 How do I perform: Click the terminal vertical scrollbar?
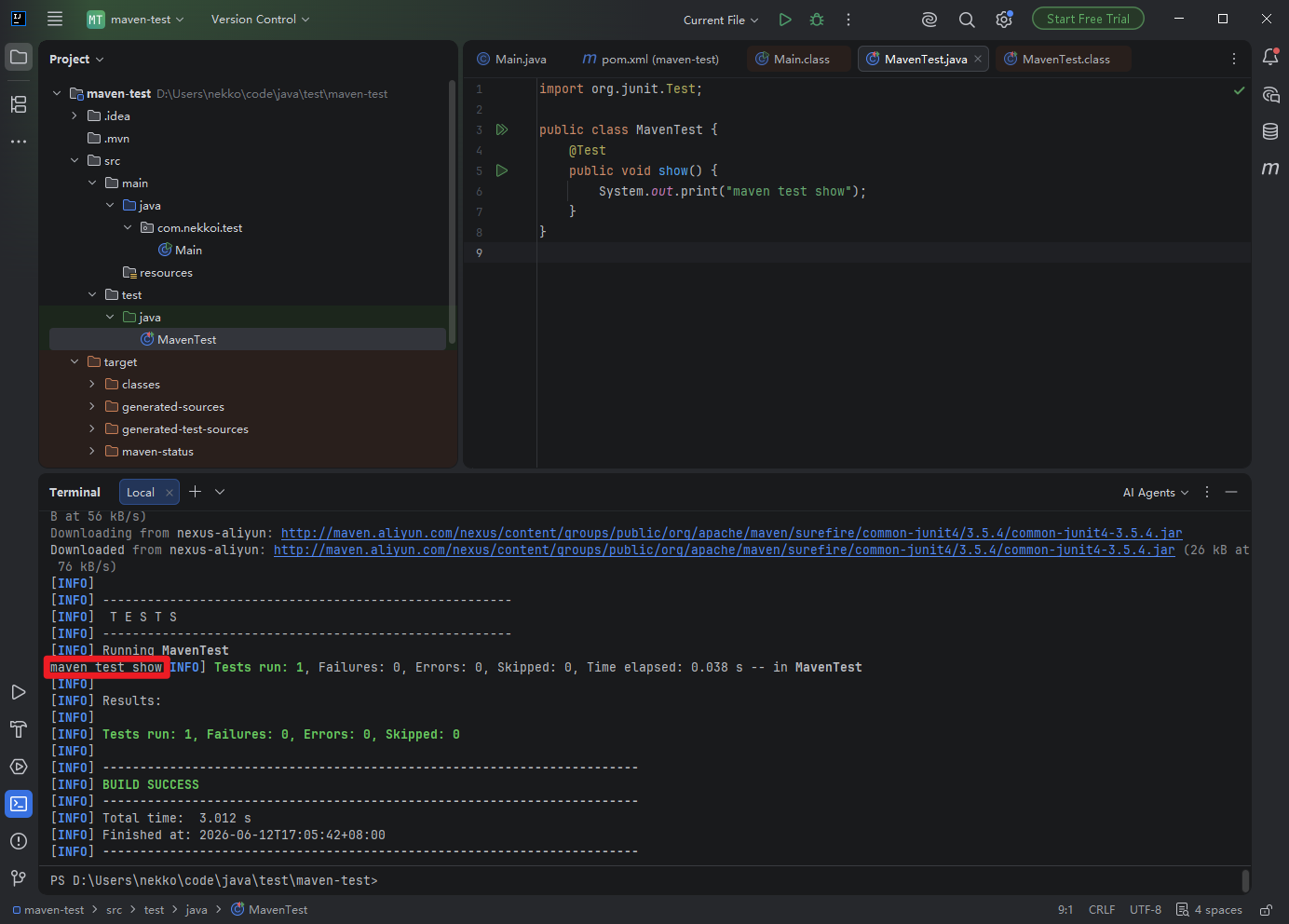pyautogui.click(x=1245, y=880)
